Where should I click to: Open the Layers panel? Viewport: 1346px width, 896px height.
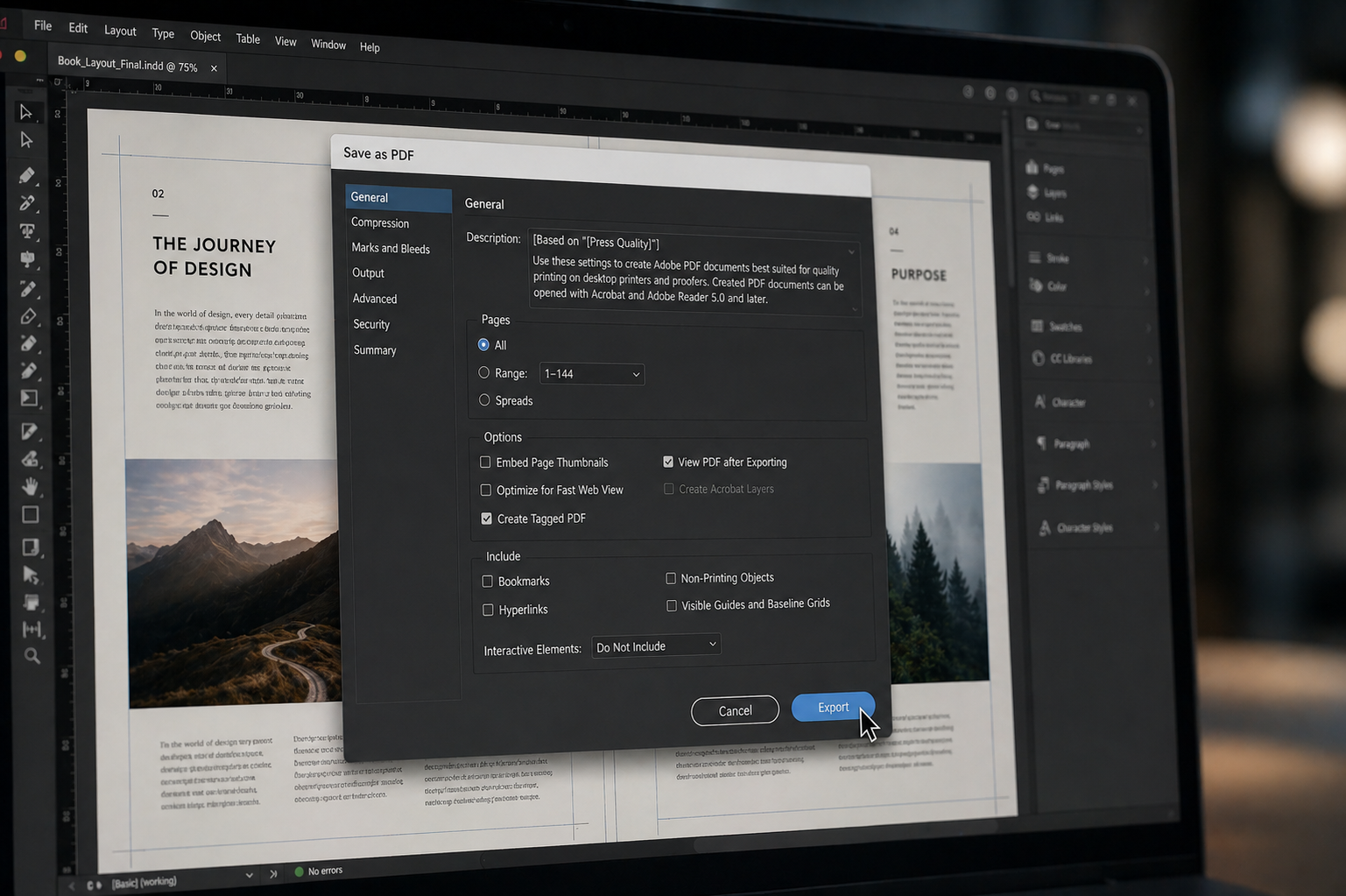(1046, 193)
